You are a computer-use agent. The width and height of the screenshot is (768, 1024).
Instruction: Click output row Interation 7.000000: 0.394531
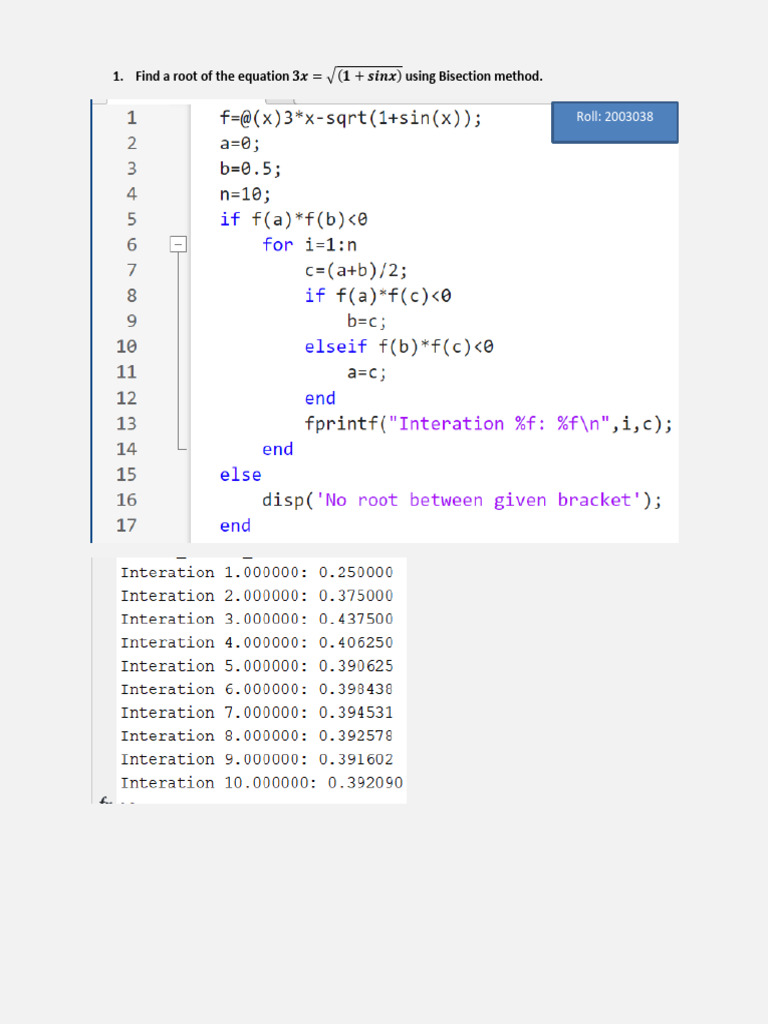[257, 712]
